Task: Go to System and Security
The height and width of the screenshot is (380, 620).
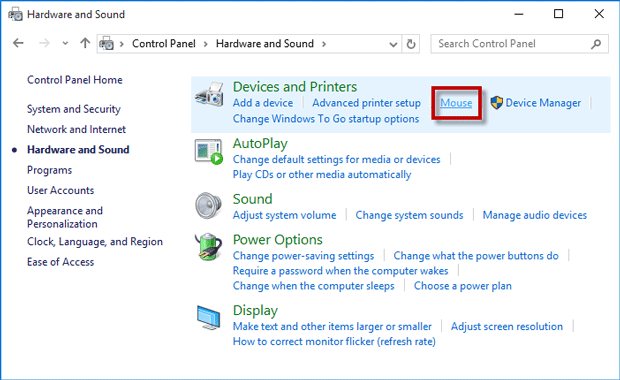Action: (74, 109)
